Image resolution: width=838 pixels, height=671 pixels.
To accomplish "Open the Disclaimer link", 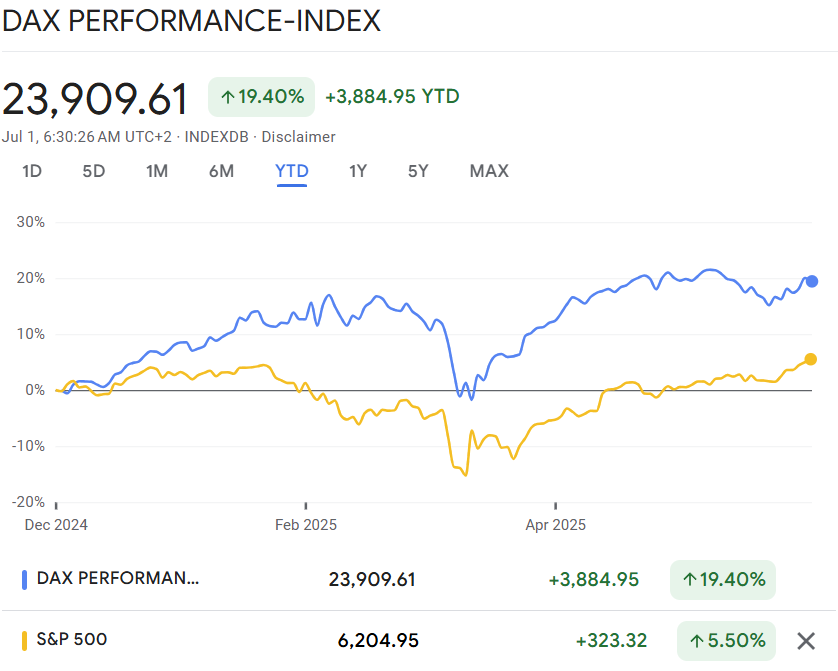I will tap(298, 137).
